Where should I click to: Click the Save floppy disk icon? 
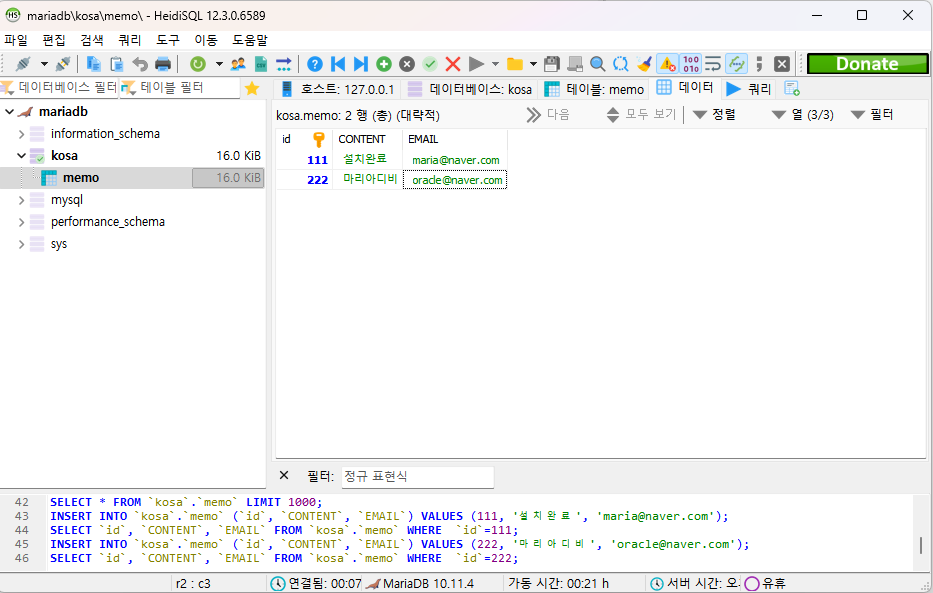[x=552, y=64]
